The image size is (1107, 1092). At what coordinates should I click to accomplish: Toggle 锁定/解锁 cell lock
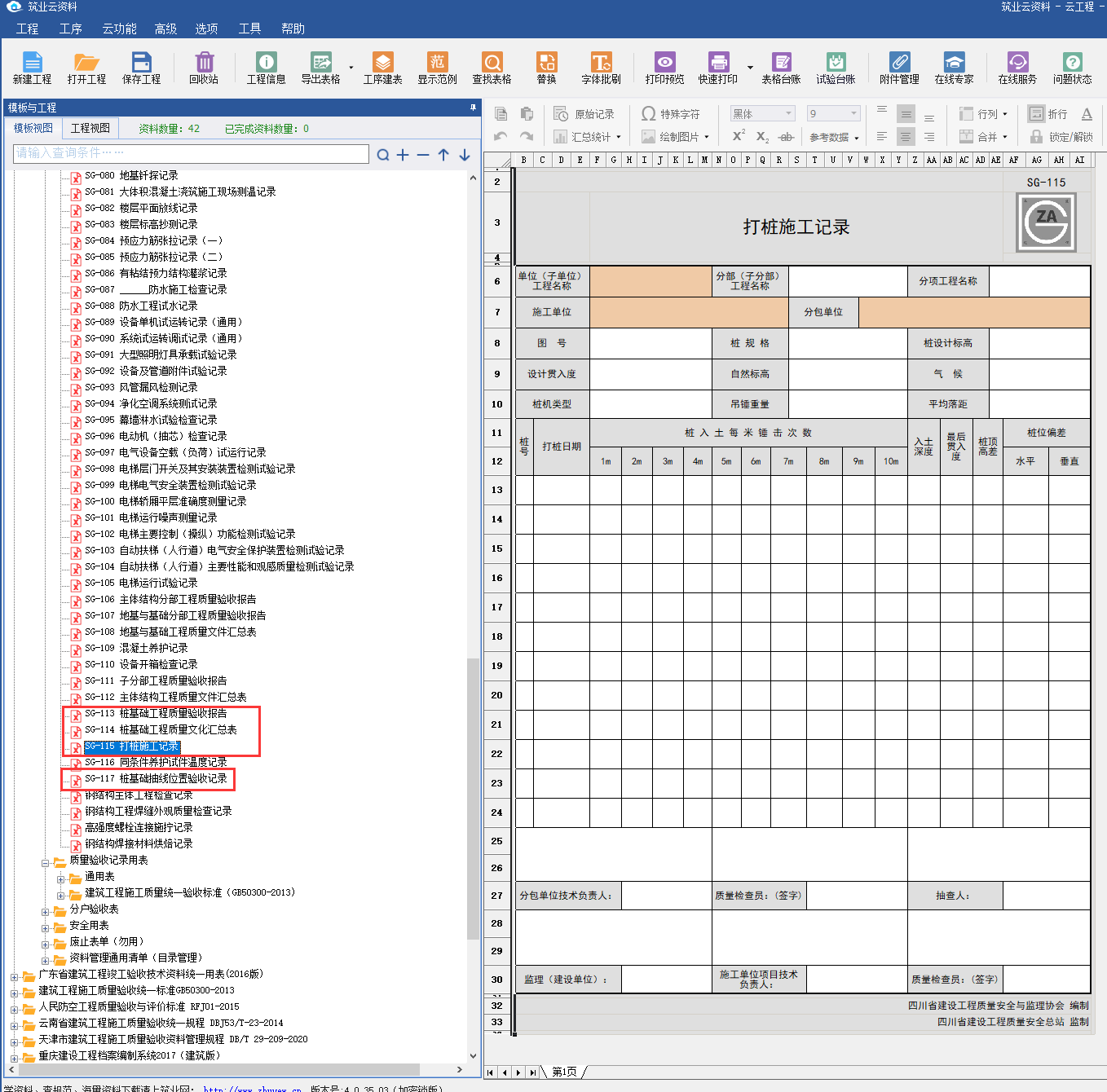(1061, 136)
